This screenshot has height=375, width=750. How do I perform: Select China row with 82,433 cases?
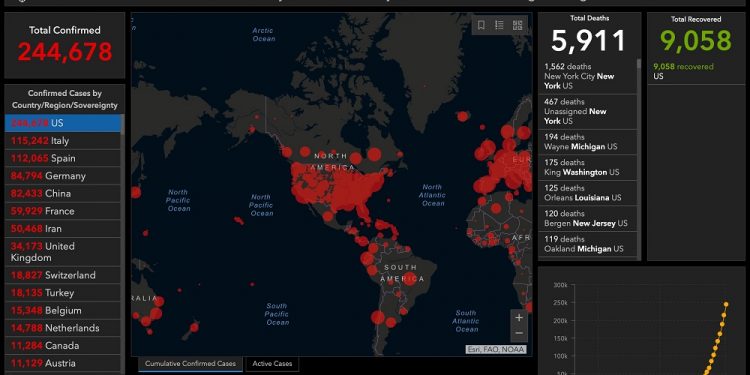(63, 193)
